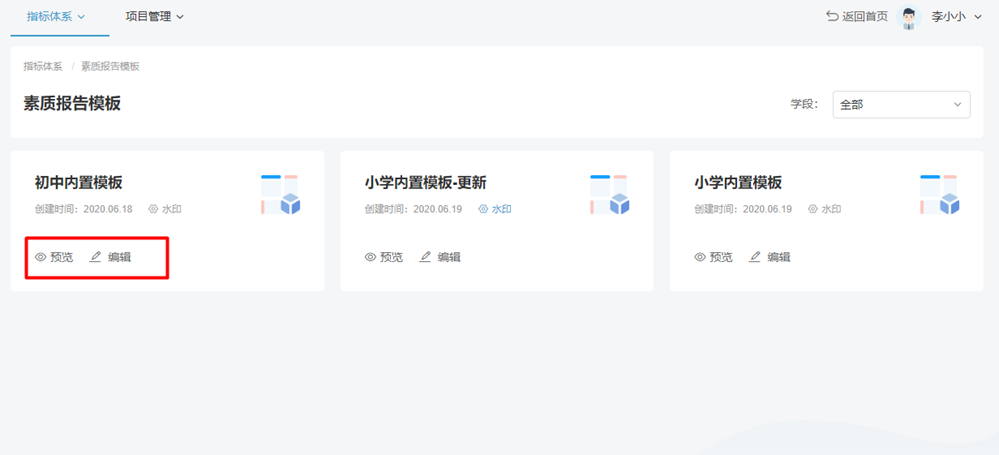Toggle 水印 text on 小学内置模板 card
The width and height of the screenshot is (999, 455).
831,209
